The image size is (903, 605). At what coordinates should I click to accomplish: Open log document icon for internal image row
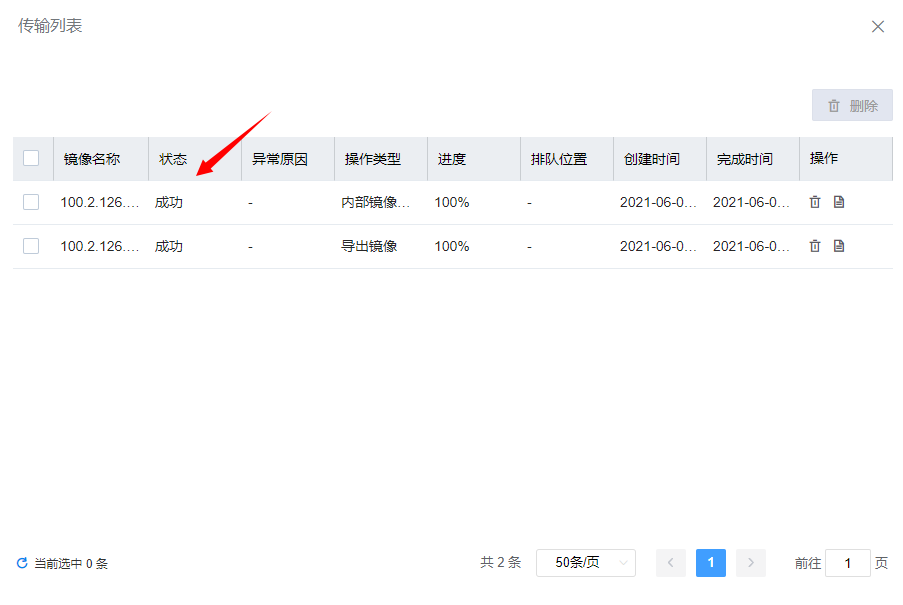click(839, 202)
